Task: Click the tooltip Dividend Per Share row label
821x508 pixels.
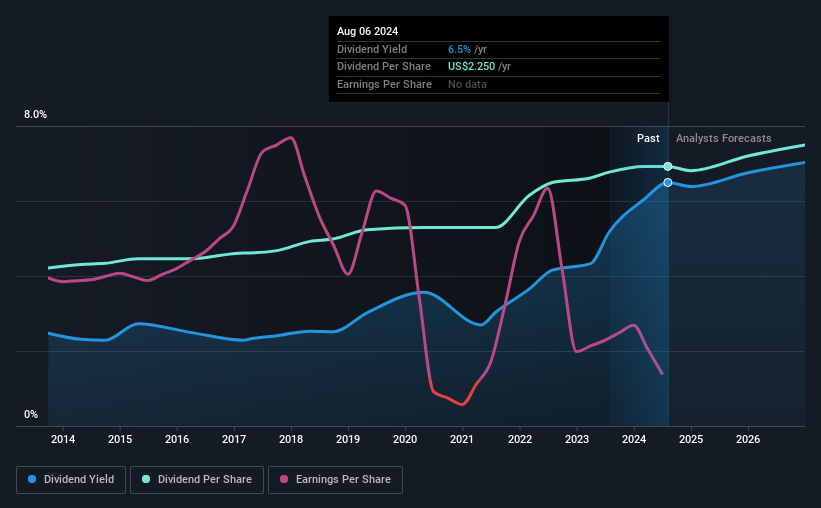Action: (x=384, y=67)
